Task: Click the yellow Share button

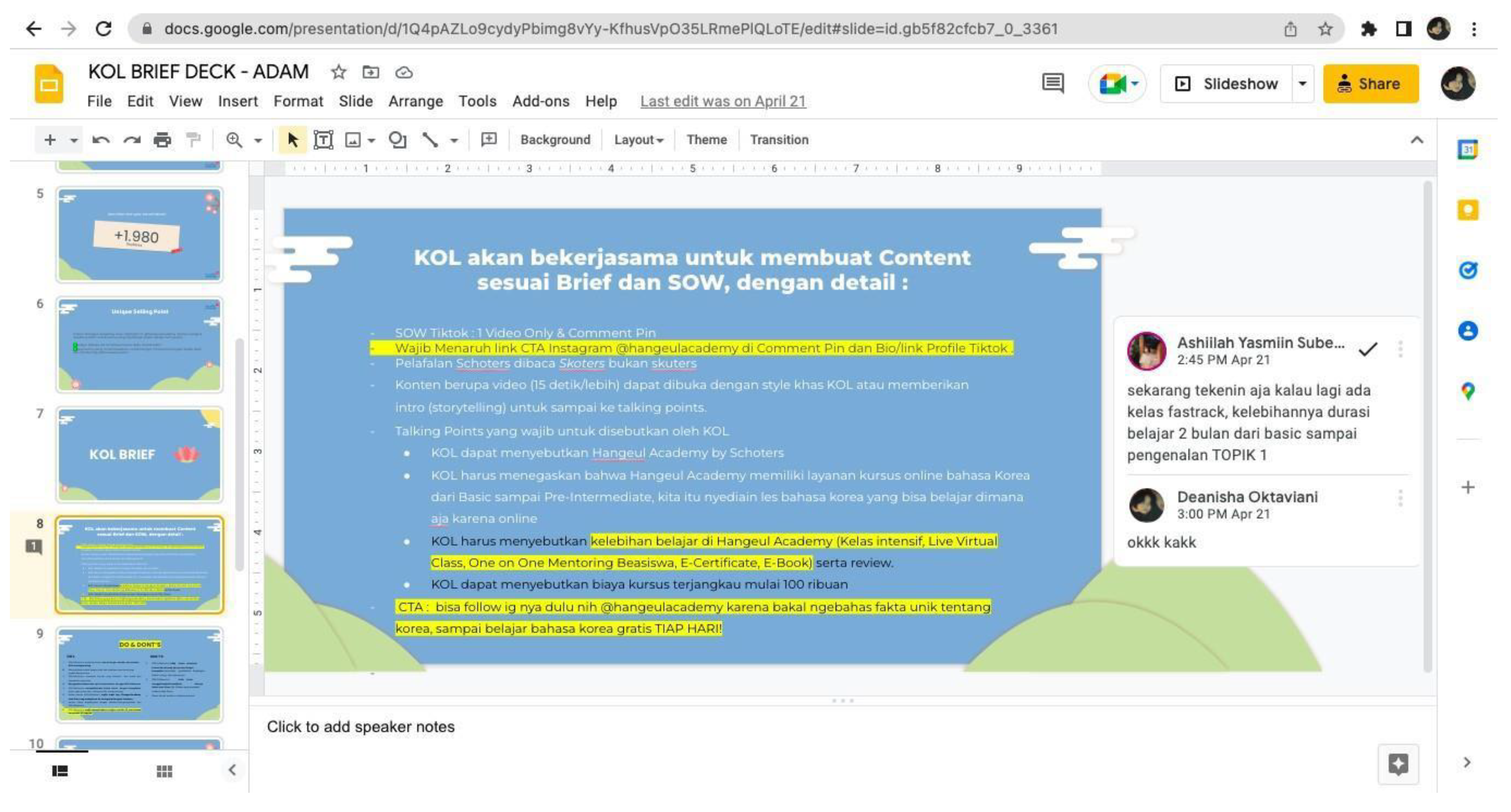Action: pos(1370,84)
